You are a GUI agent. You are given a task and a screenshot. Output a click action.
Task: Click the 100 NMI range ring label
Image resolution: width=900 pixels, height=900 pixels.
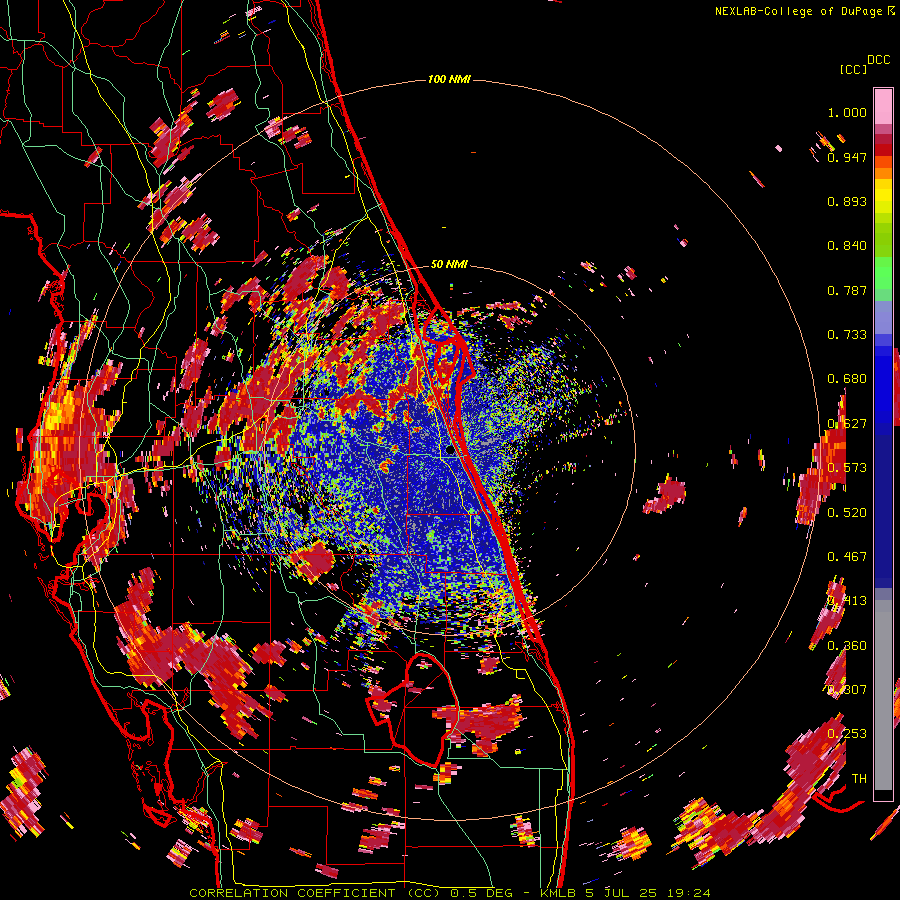[x=449, y=79]
